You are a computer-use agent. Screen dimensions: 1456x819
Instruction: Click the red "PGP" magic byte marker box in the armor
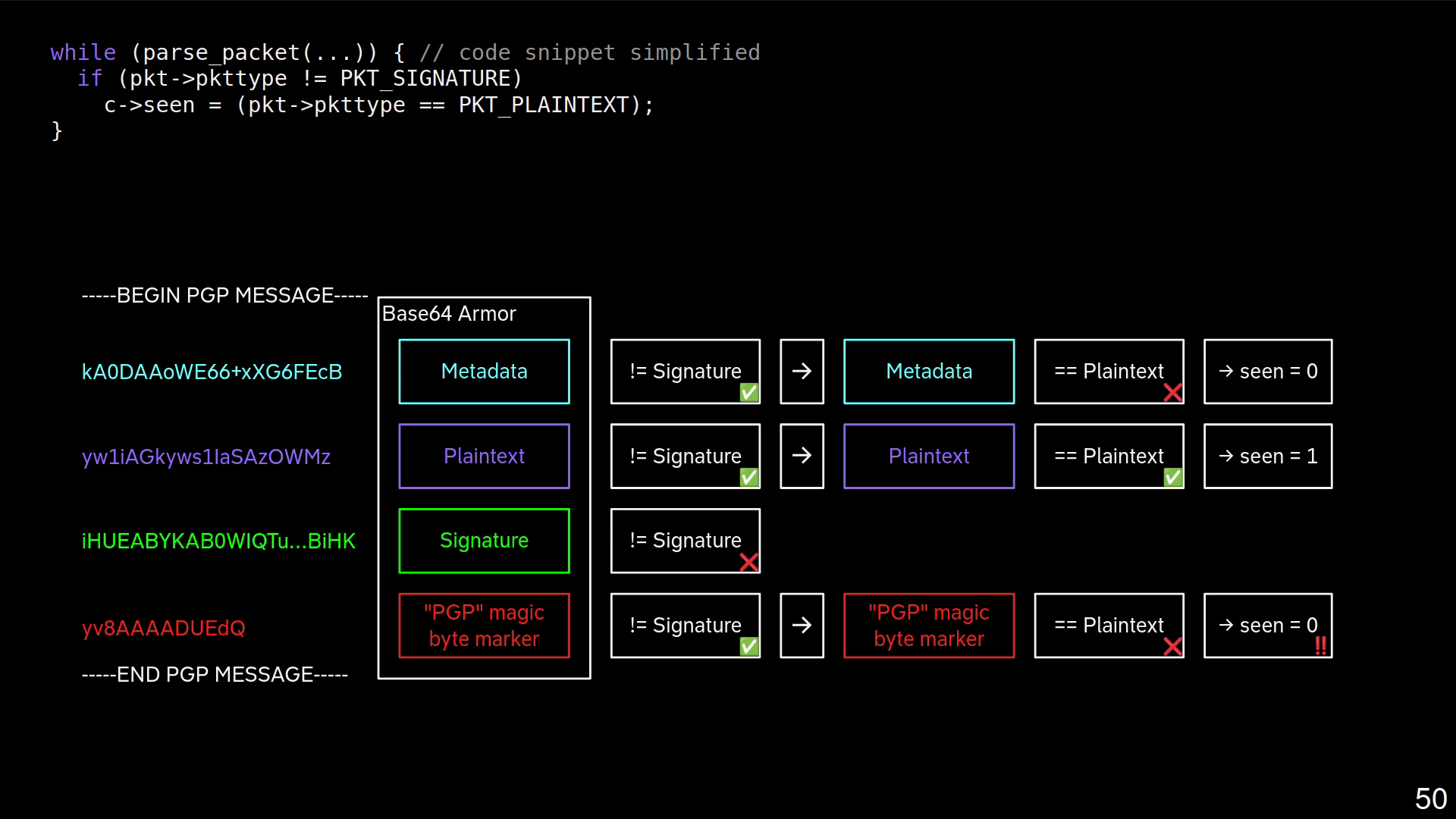point(484,626)
